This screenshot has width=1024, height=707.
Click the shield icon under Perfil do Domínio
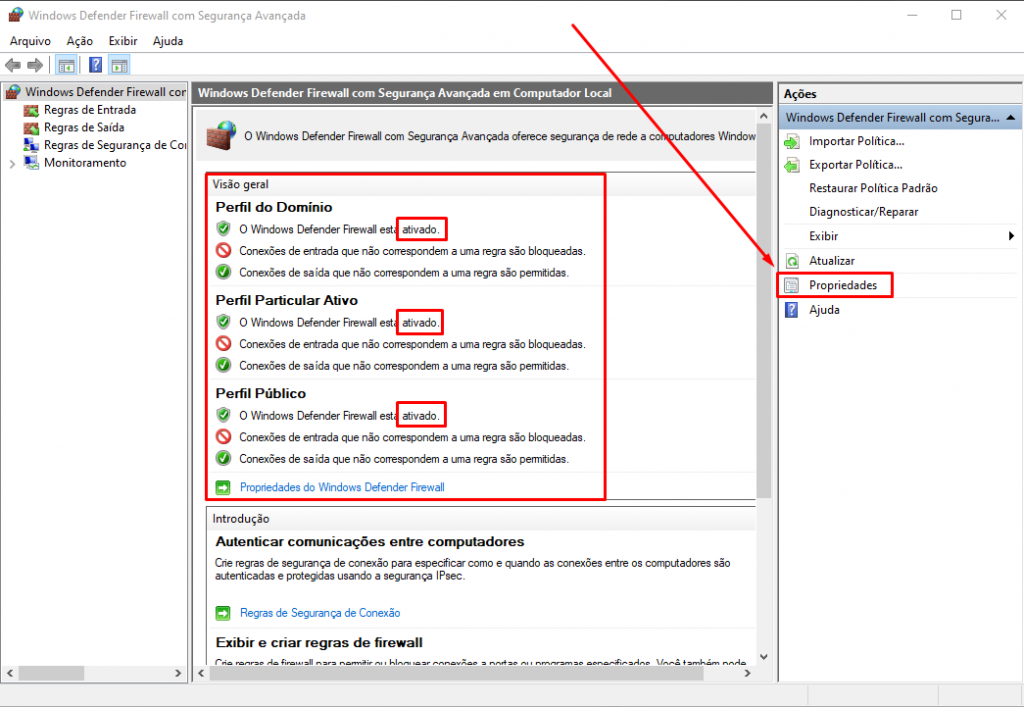[x=223, y=229]
